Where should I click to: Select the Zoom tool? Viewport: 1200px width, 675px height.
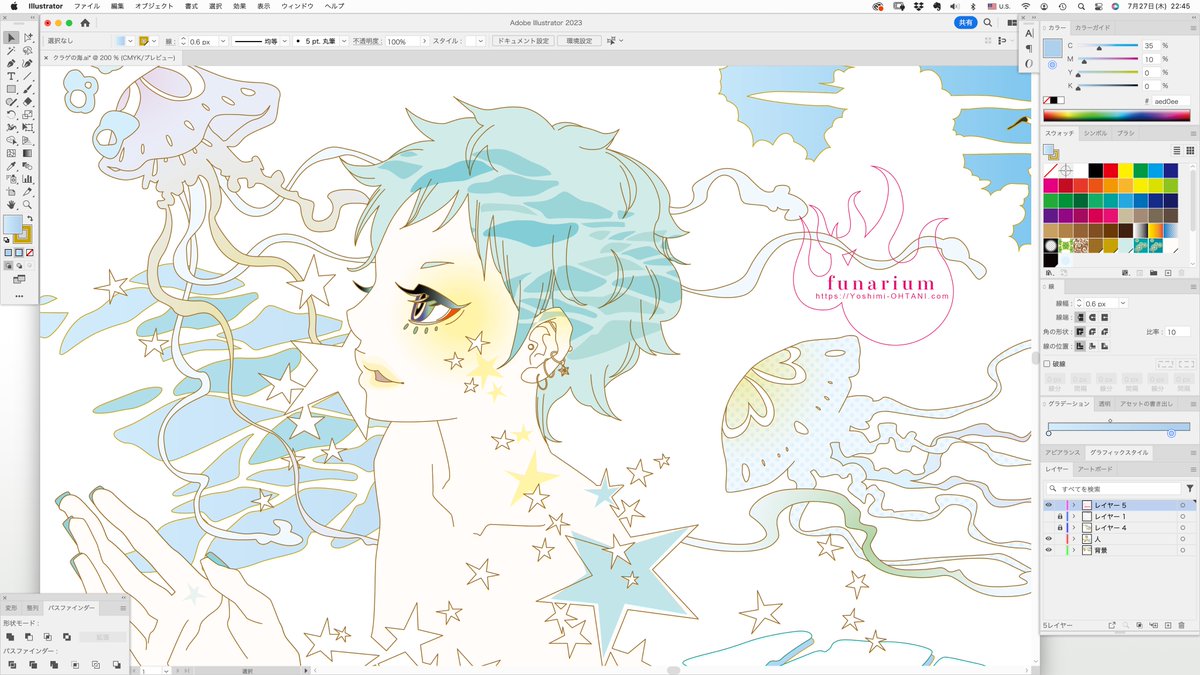point(28,205)
